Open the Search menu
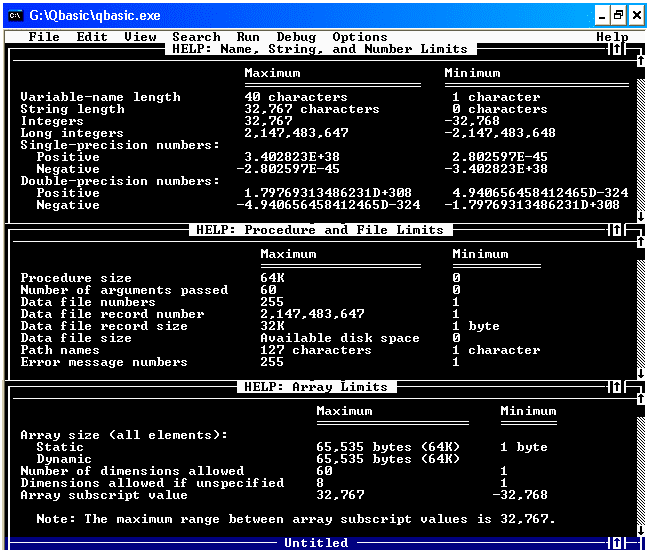The image size is (648, 550). click(x=196, y=37)
